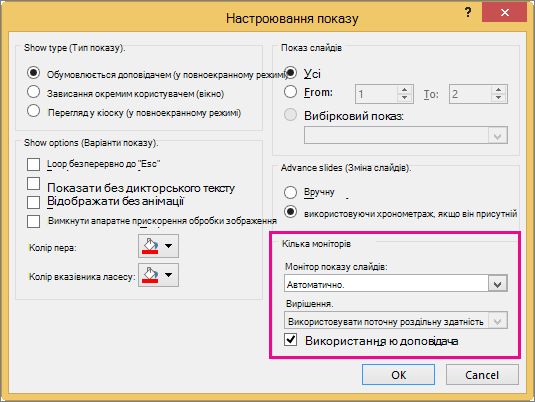Click the From slide number field

[x=377, y=94]
